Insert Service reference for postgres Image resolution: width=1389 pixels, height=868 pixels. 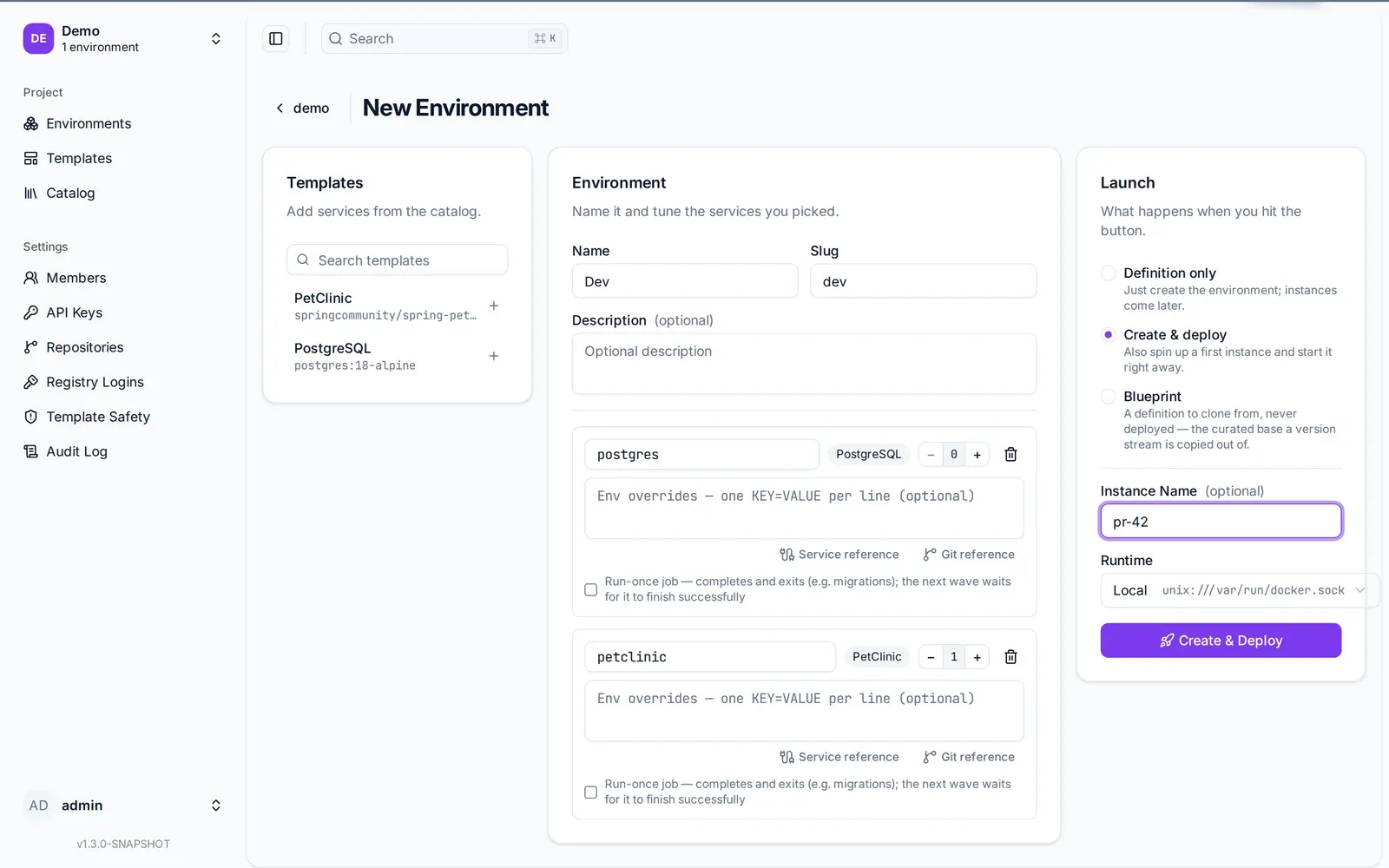click(839, 555)
